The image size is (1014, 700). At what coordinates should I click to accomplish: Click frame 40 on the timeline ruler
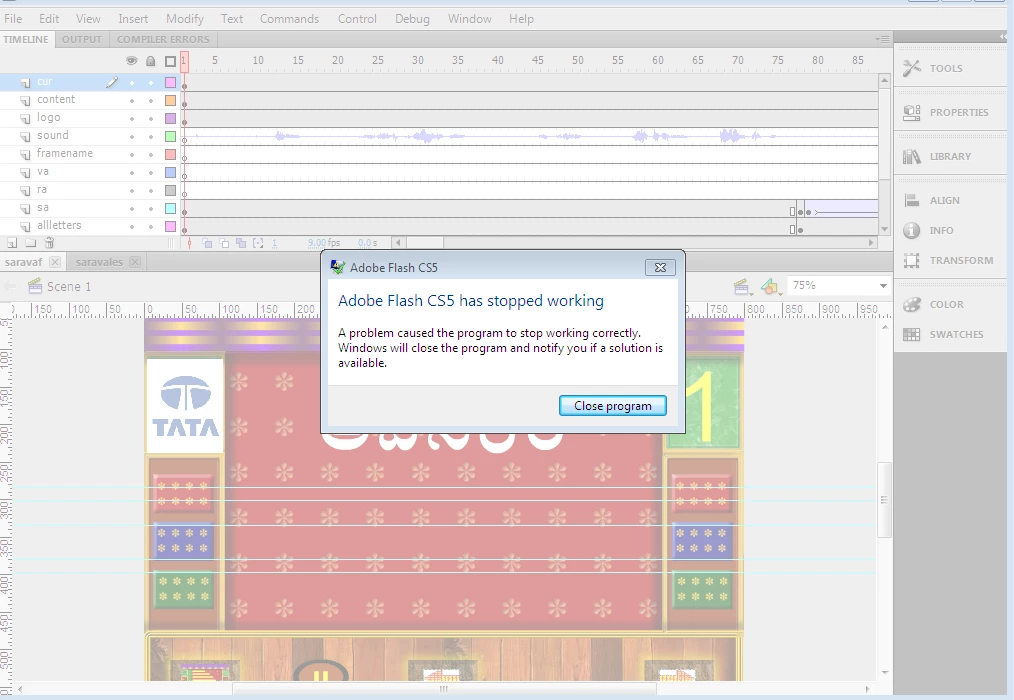[x=497, y=60]
